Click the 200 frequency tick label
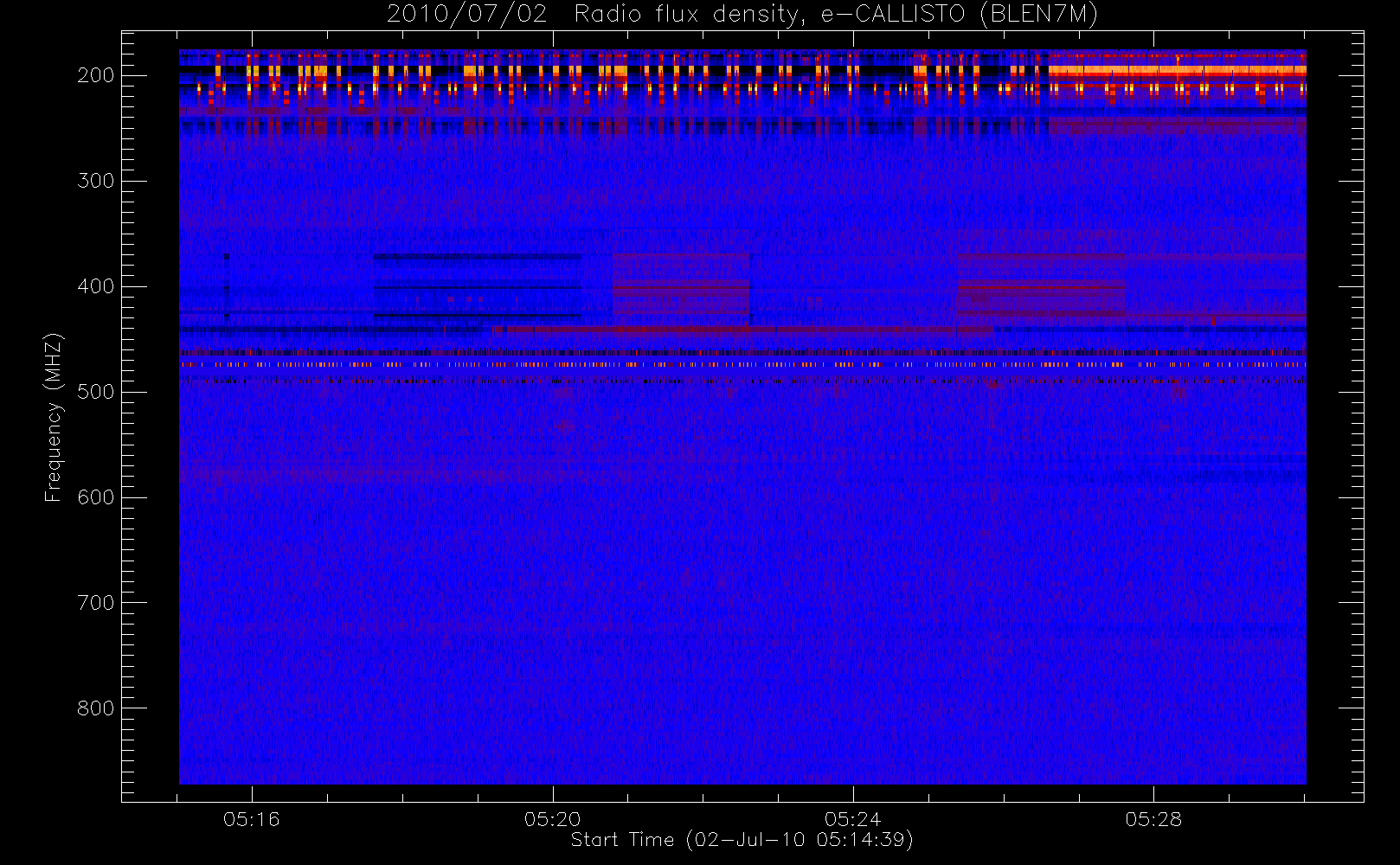This screenshot has height=865, width=1400. 96,75
